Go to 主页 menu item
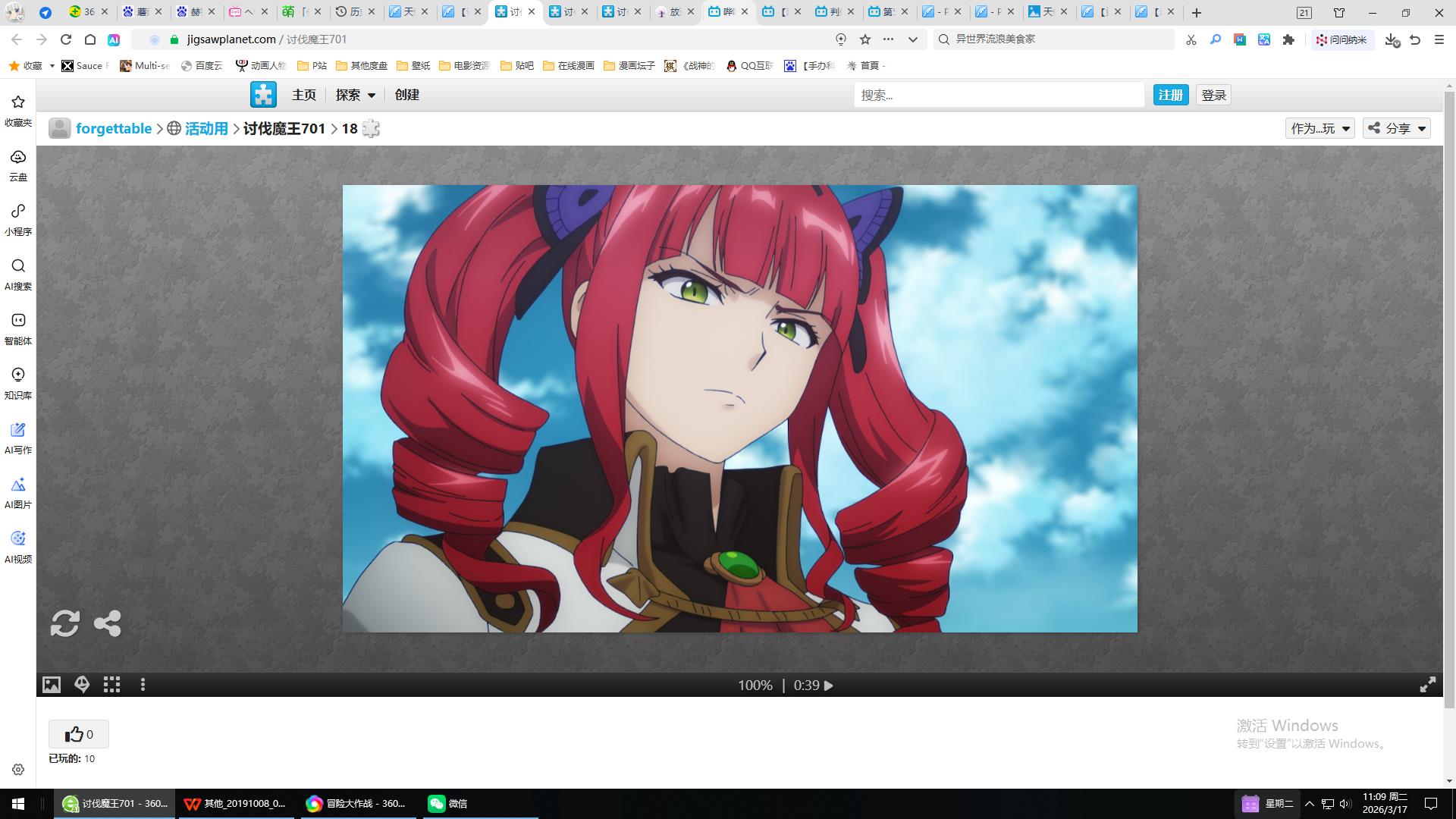 click(x=303, y=95)
